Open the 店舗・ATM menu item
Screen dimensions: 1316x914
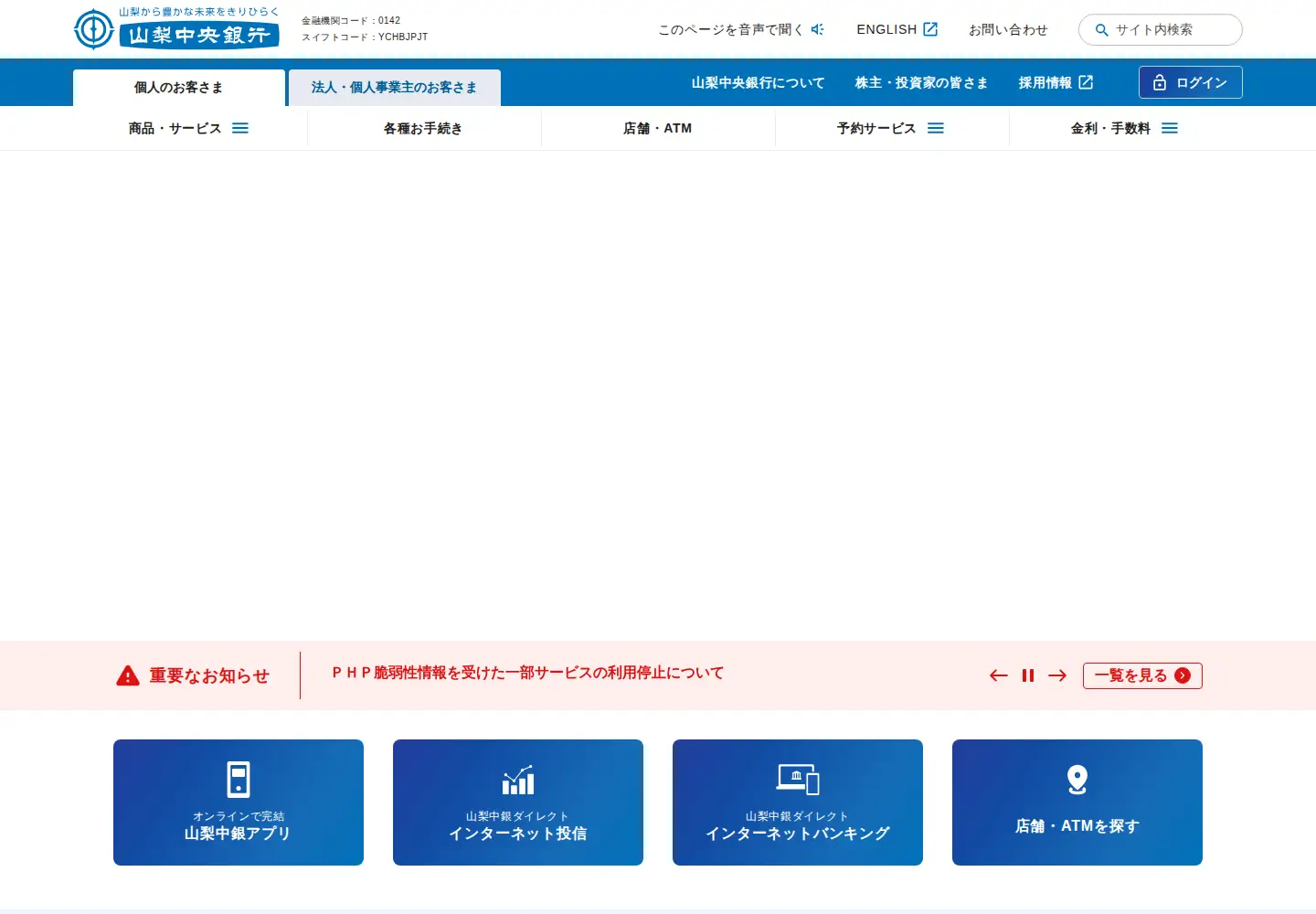point(658,128)
